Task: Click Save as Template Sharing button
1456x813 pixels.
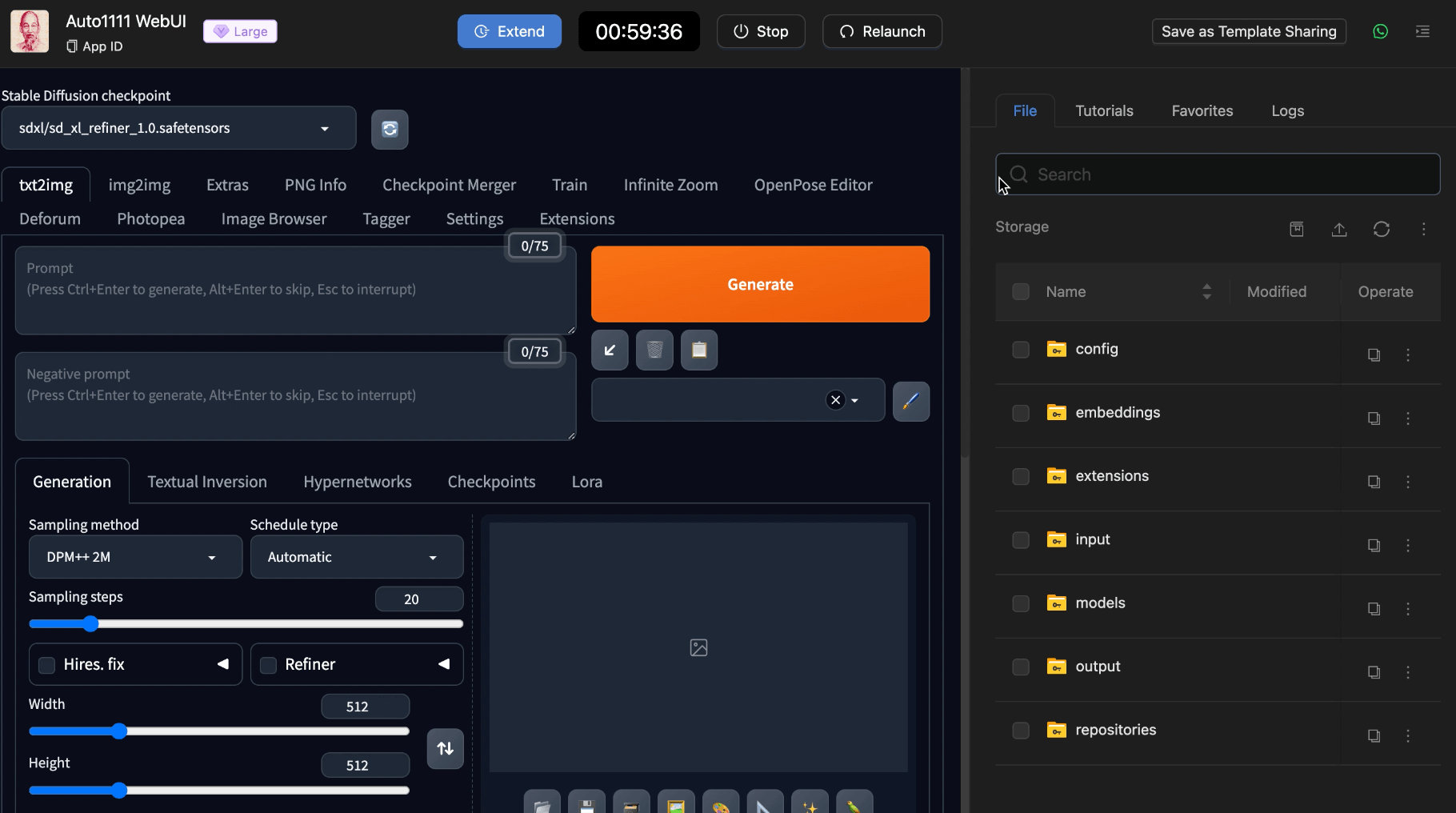Action: click(1249, 31)
